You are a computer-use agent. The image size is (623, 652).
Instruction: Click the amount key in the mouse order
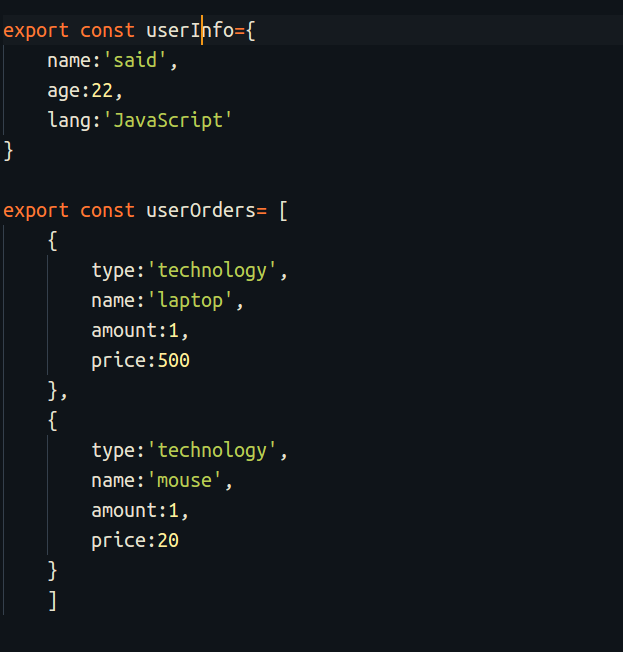119,510
